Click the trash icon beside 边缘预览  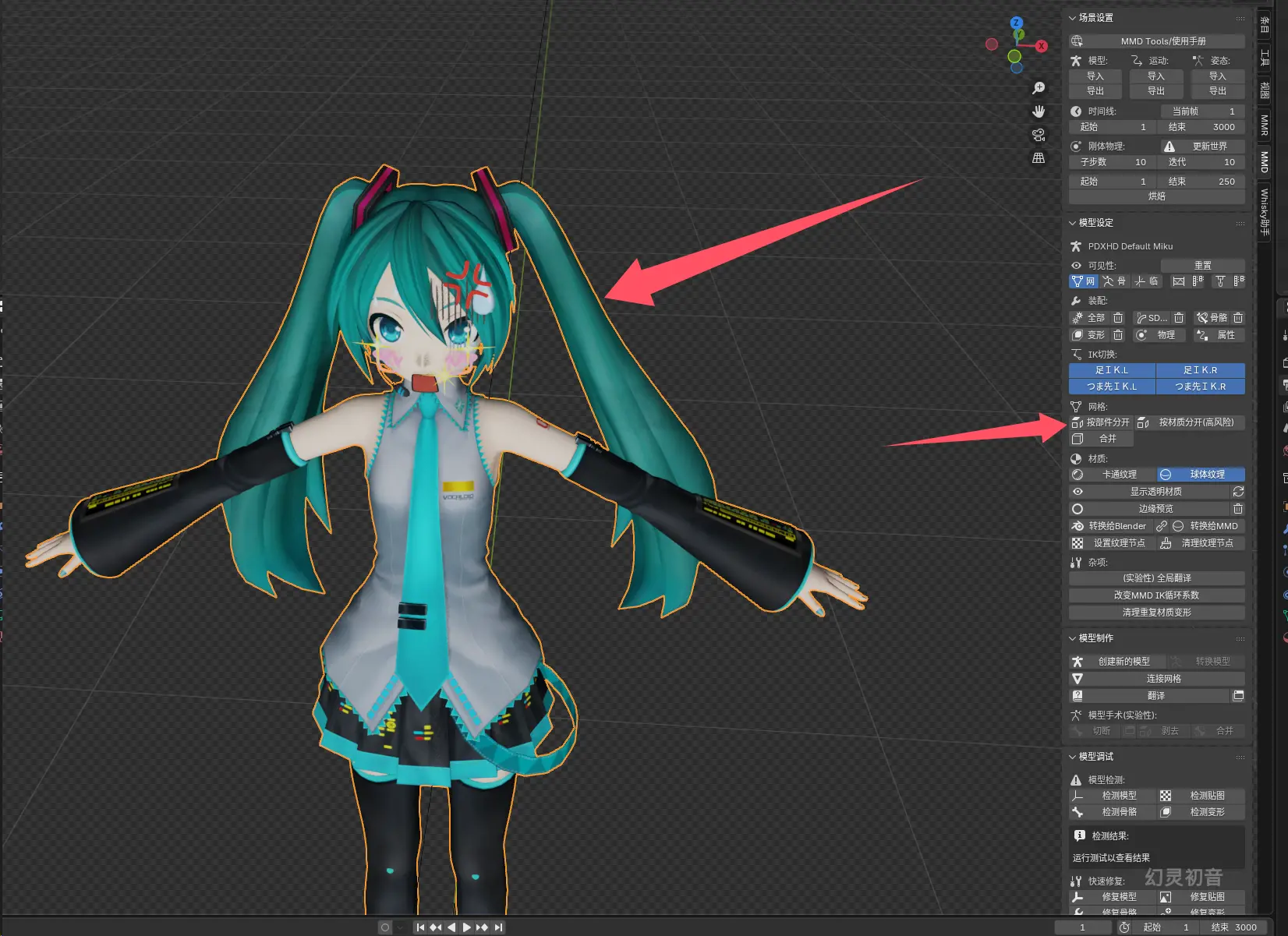1237,509
